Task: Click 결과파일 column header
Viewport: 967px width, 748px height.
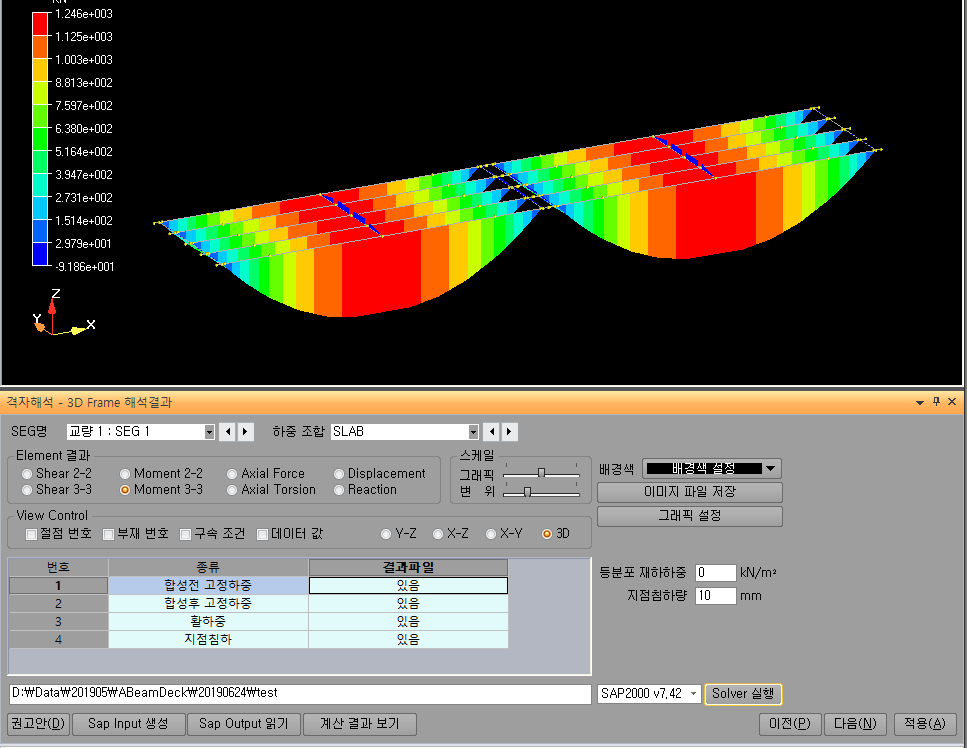Action: [x=408, y=567]
